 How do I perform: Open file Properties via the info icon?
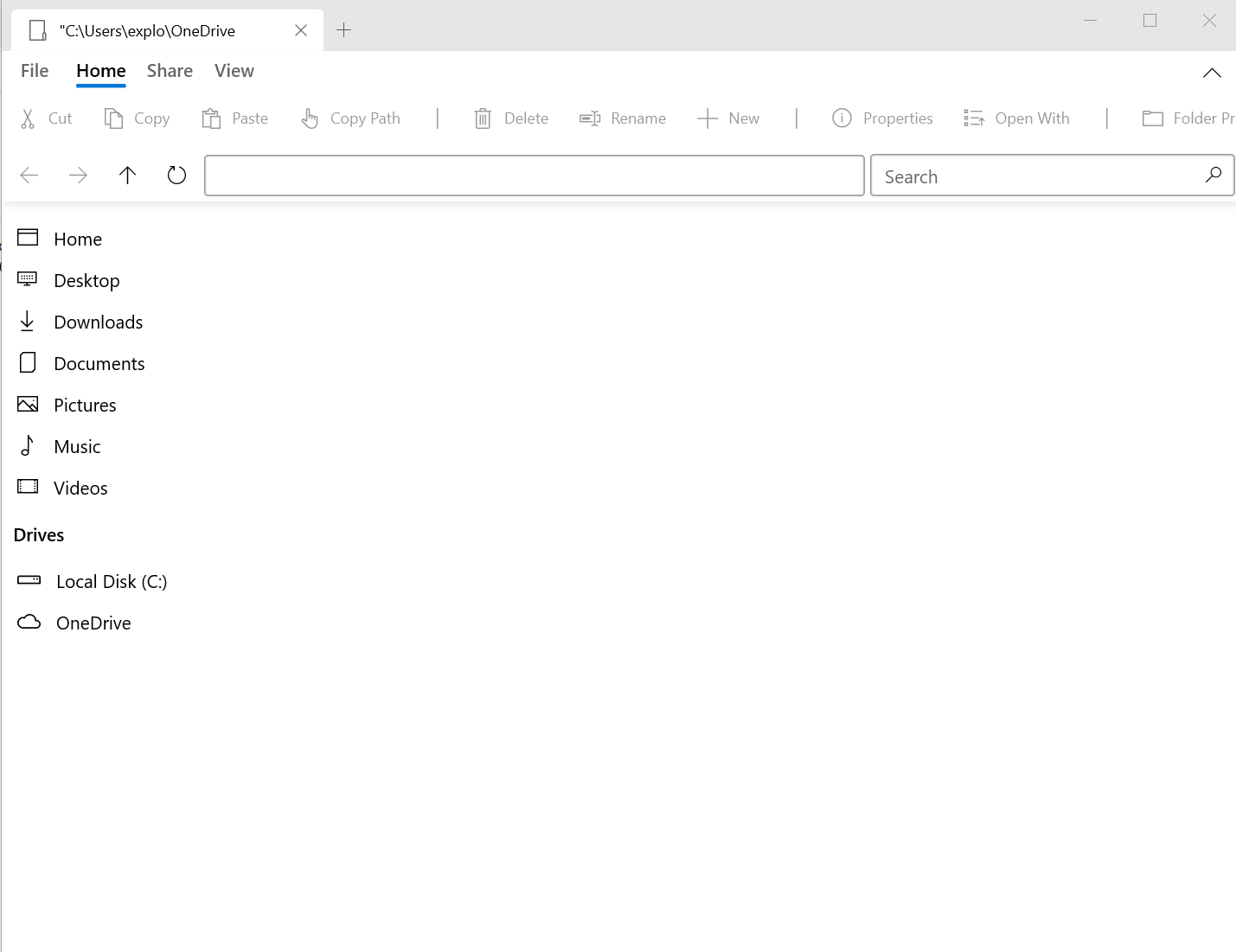point(841,118)
